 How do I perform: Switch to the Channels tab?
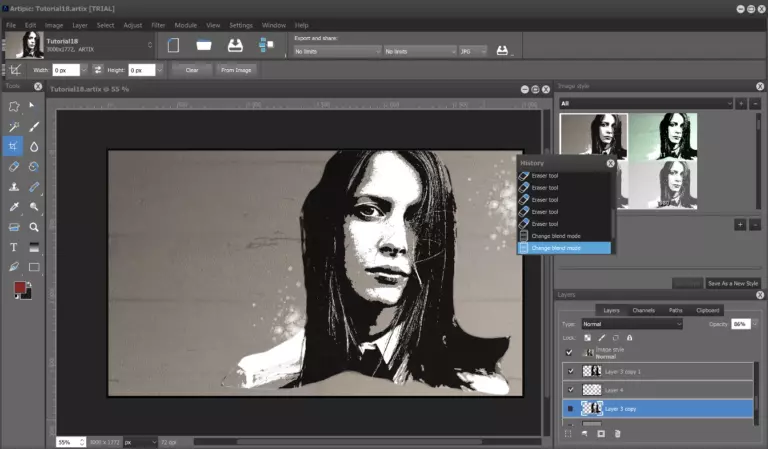pyautogui.click(x=644, y=310)
